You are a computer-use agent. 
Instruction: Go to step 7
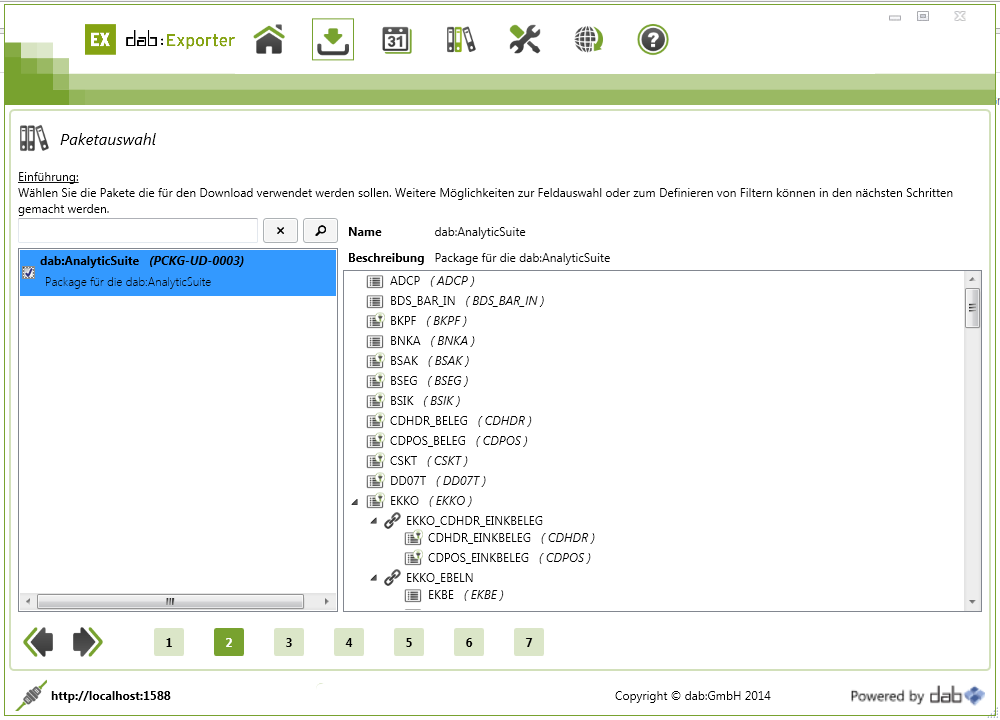(529, 642)
